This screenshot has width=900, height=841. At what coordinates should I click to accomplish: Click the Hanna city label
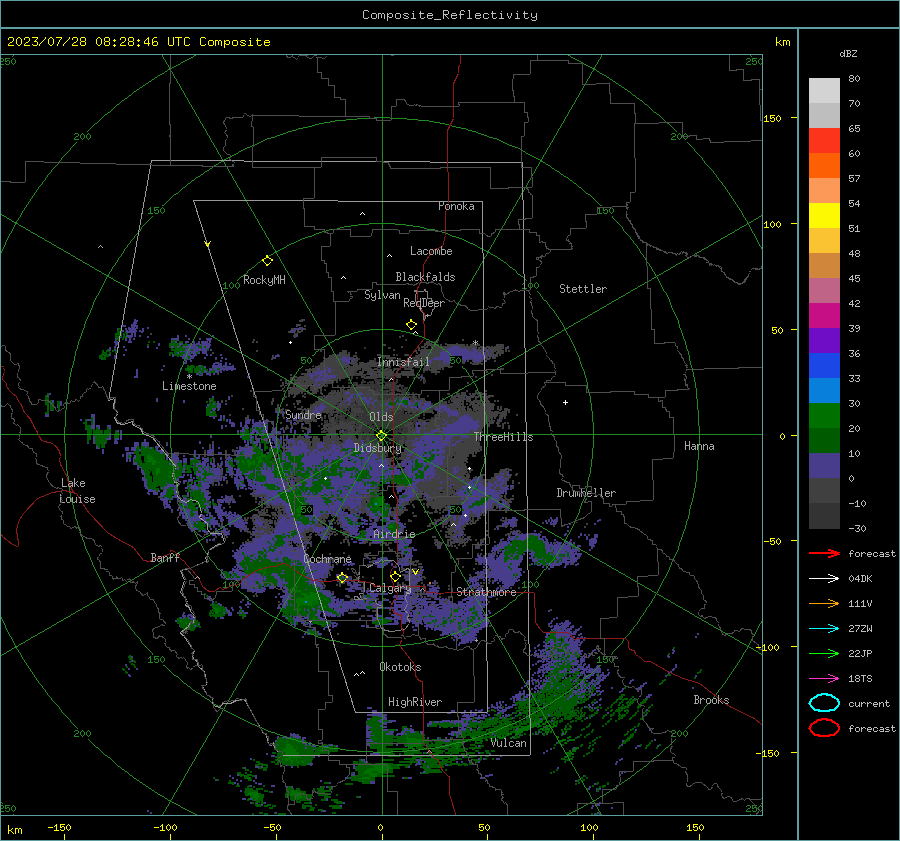(699, 446)
